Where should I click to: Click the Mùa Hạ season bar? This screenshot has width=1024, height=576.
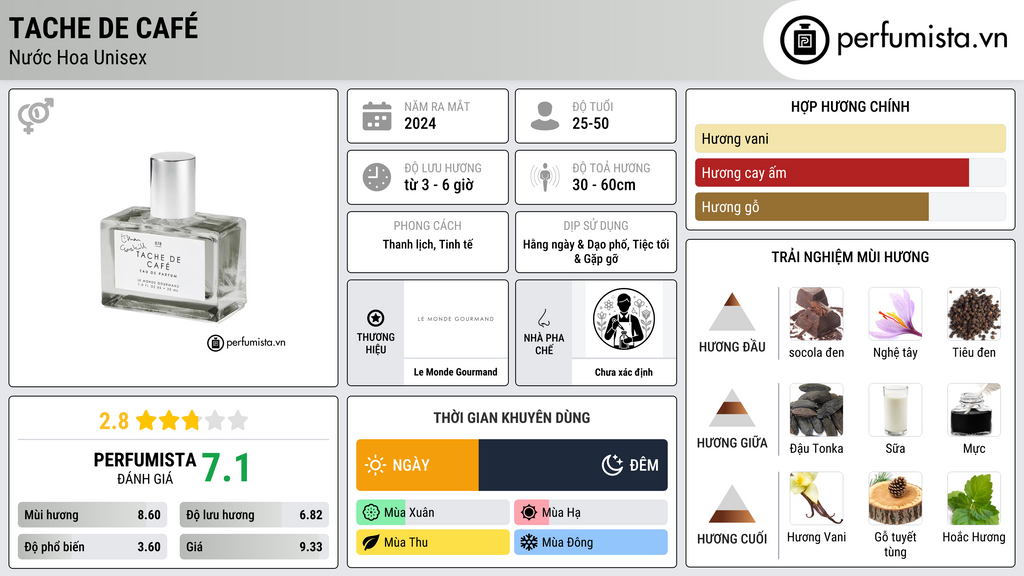(591, 513)
